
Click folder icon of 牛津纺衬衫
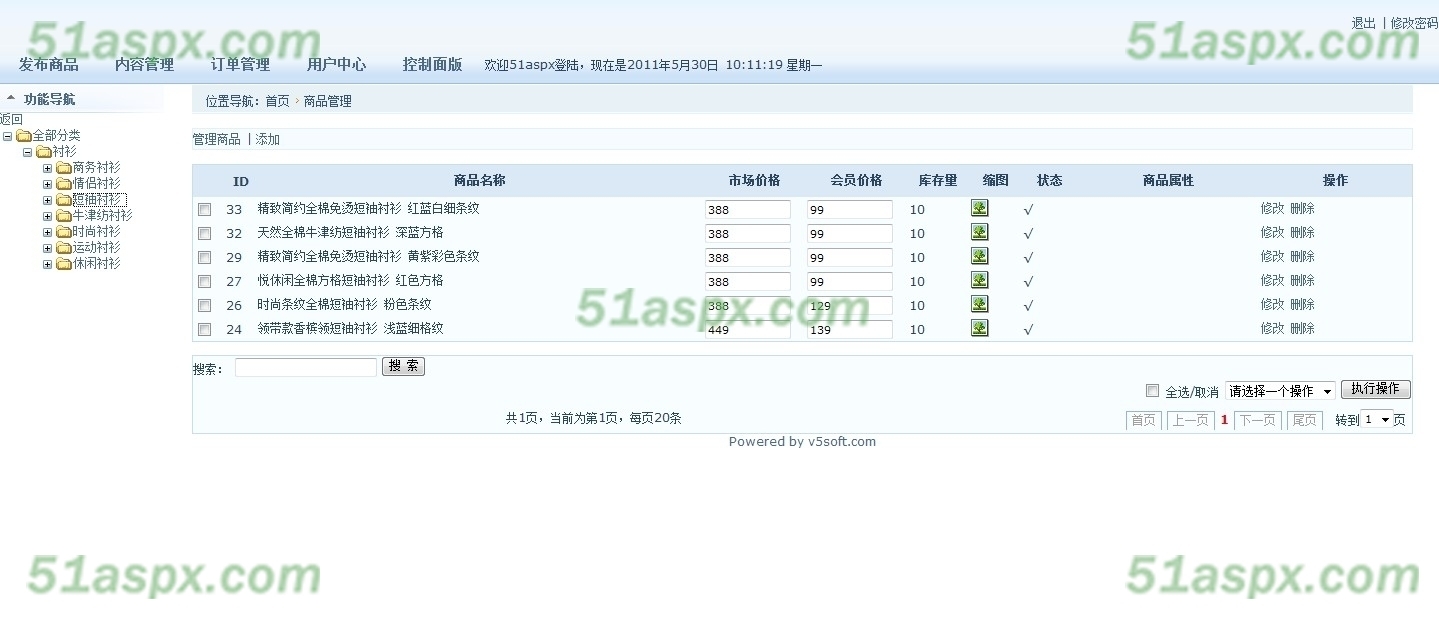tap(64, 216)
